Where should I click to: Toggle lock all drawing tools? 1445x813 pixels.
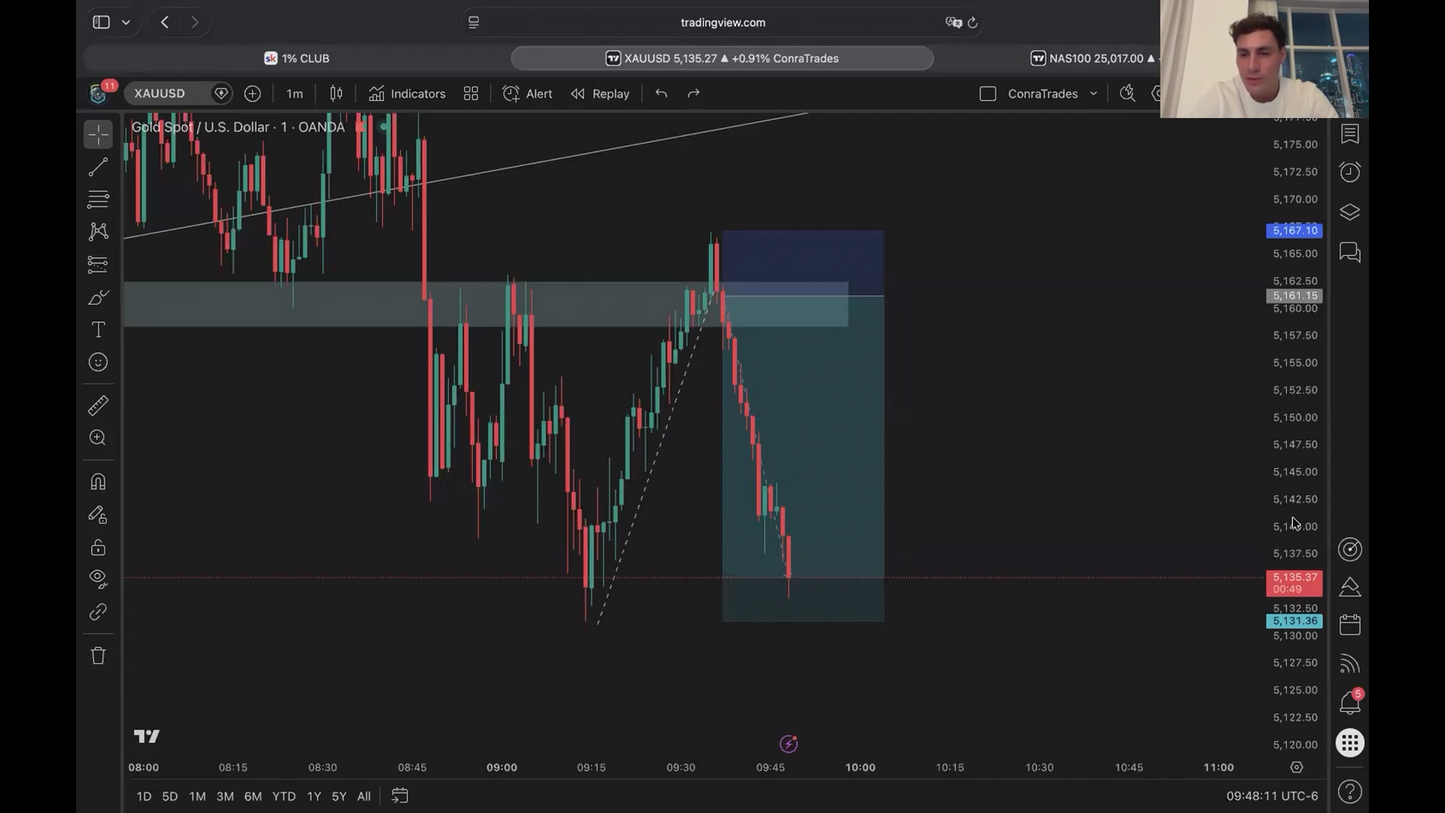[98, 547]
